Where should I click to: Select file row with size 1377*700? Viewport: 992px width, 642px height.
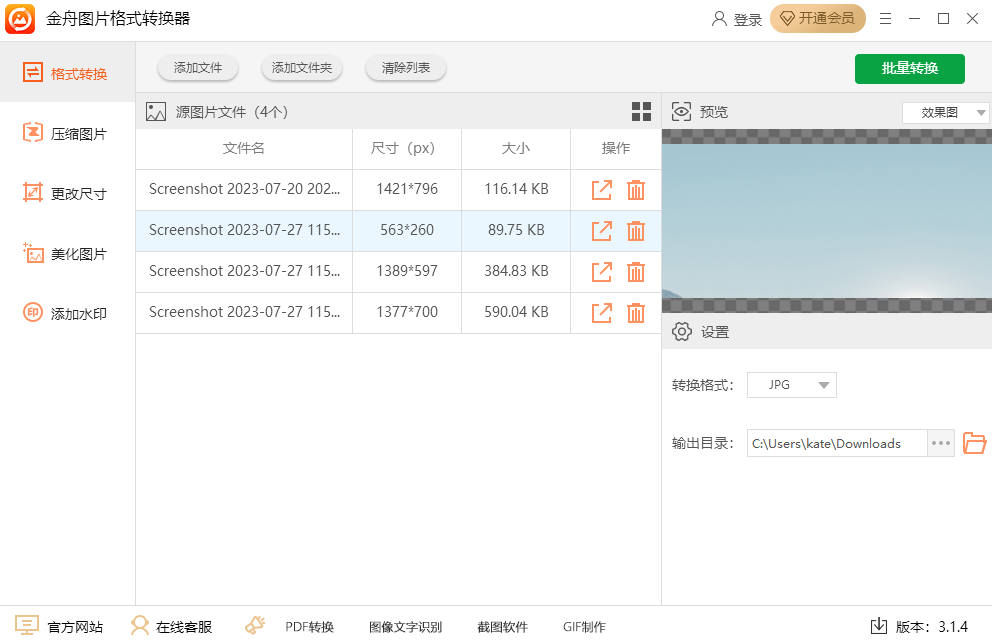click(398, 312)
